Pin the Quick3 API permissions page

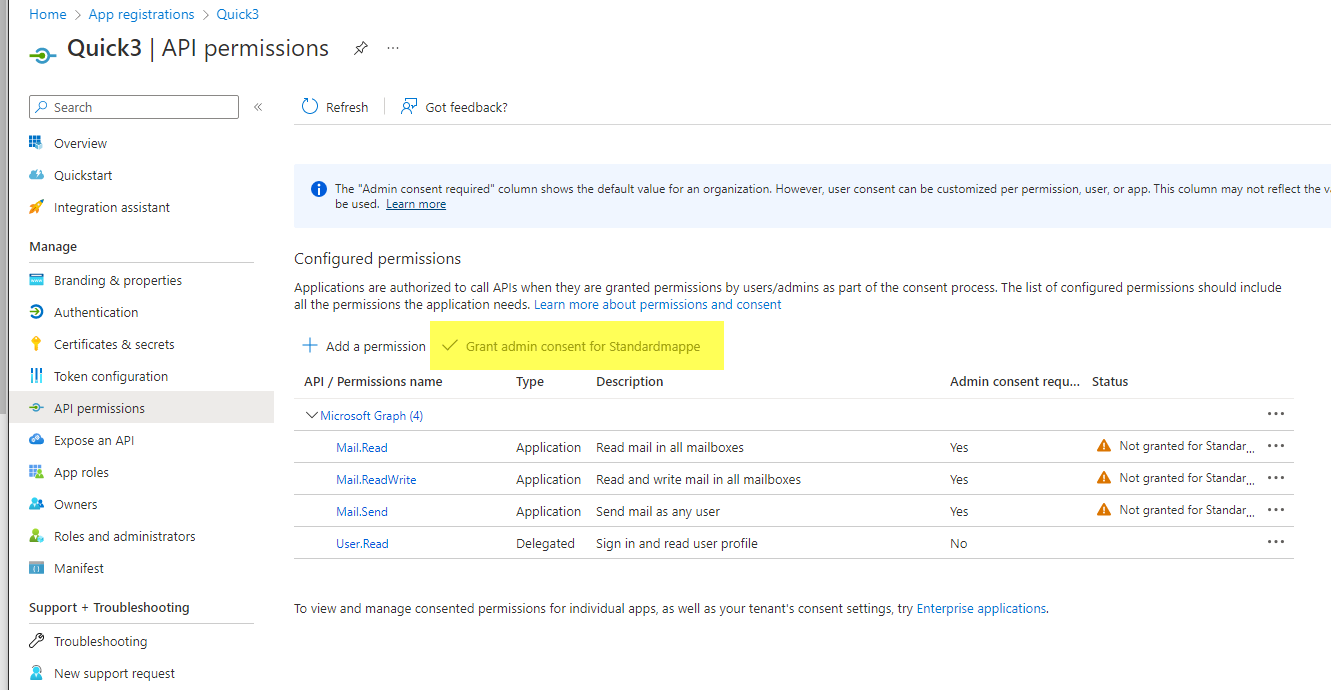point(361,48)
